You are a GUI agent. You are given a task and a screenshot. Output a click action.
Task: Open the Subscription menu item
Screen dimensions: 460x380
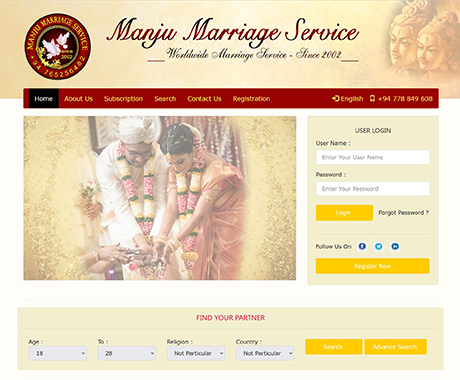(x=123, y=99)
